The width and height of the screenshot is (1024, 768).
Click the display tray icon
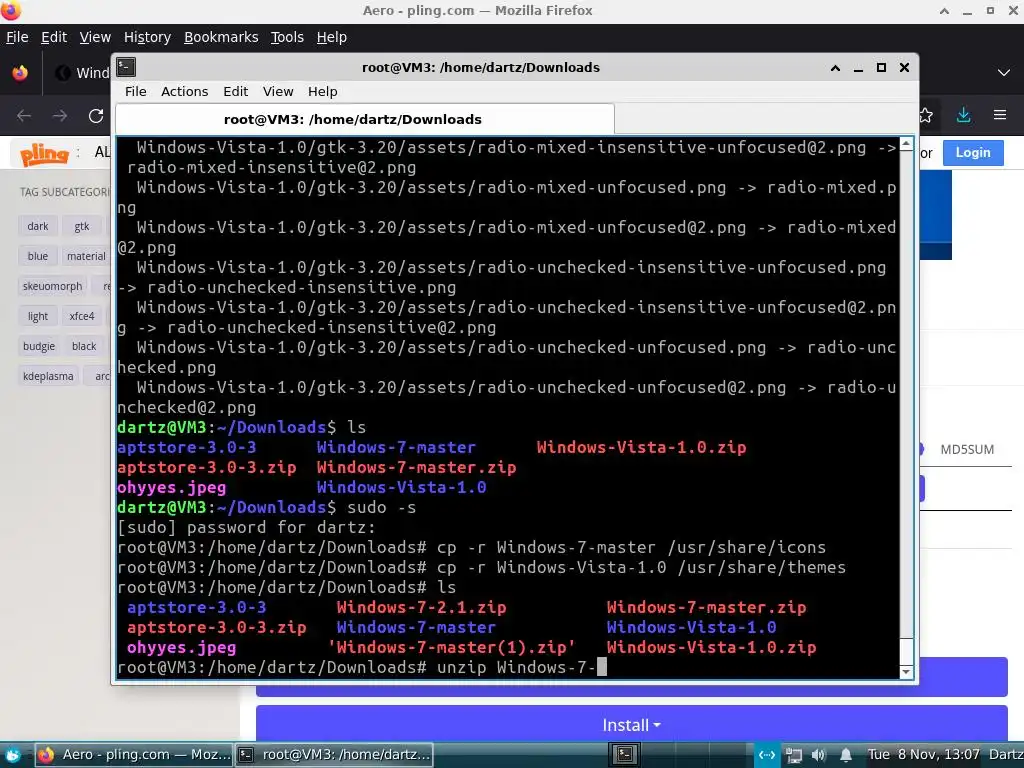tap(793, 756)
